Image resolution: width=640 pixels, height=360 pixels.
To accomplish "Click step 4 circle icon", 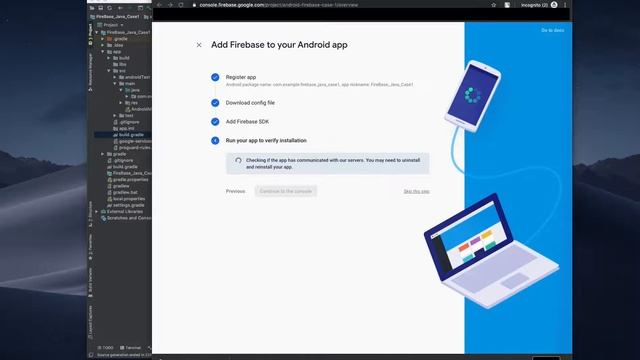I will pyautogui.click(x=215, y=140).
